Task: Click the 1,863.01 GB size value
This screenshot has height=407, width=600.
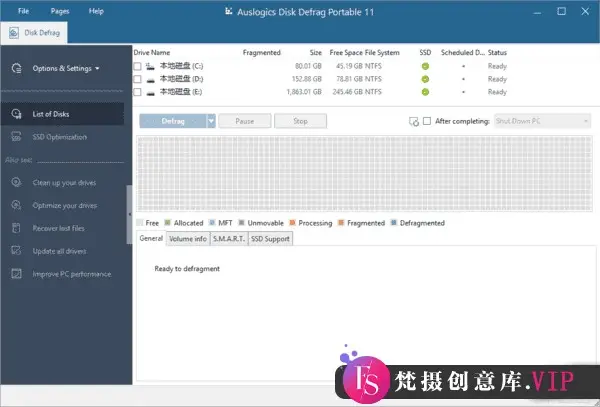Action: pyautogui.click(x=304, y=92)
